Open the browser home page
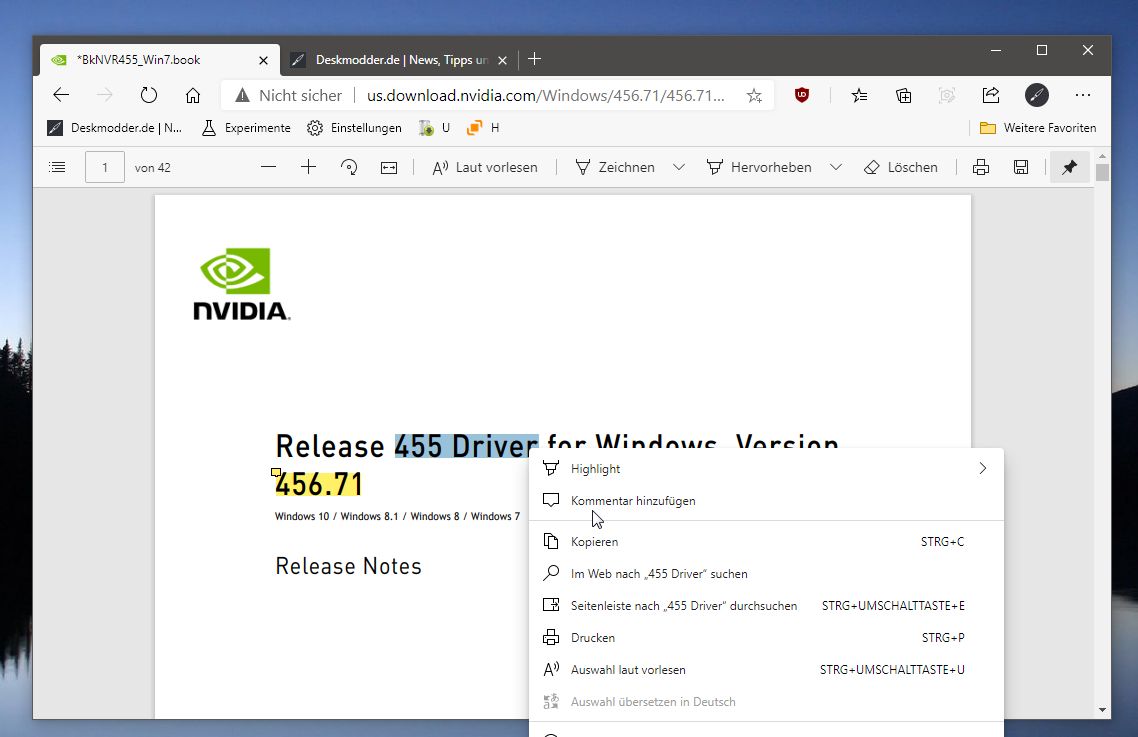 tap(192, 95)
